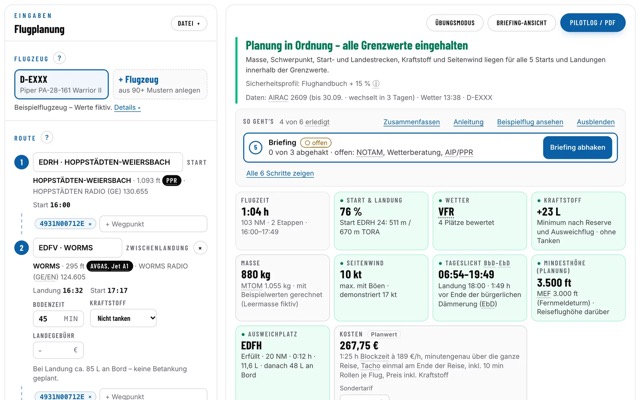Viewport: 640px width, 400px height.
Task: Export via Pilotlog / PDF button
Action: 593,23
